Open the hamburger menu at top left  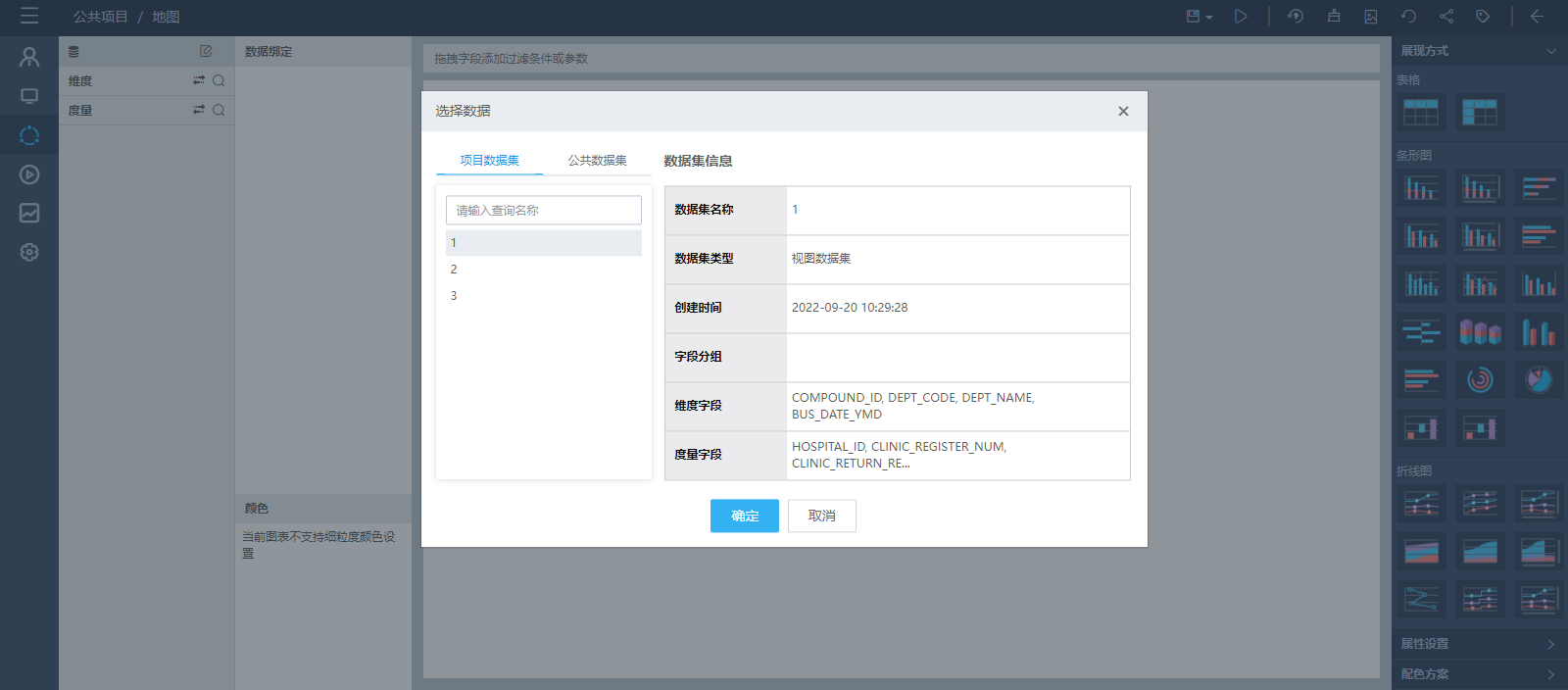[x=29, y=17]
